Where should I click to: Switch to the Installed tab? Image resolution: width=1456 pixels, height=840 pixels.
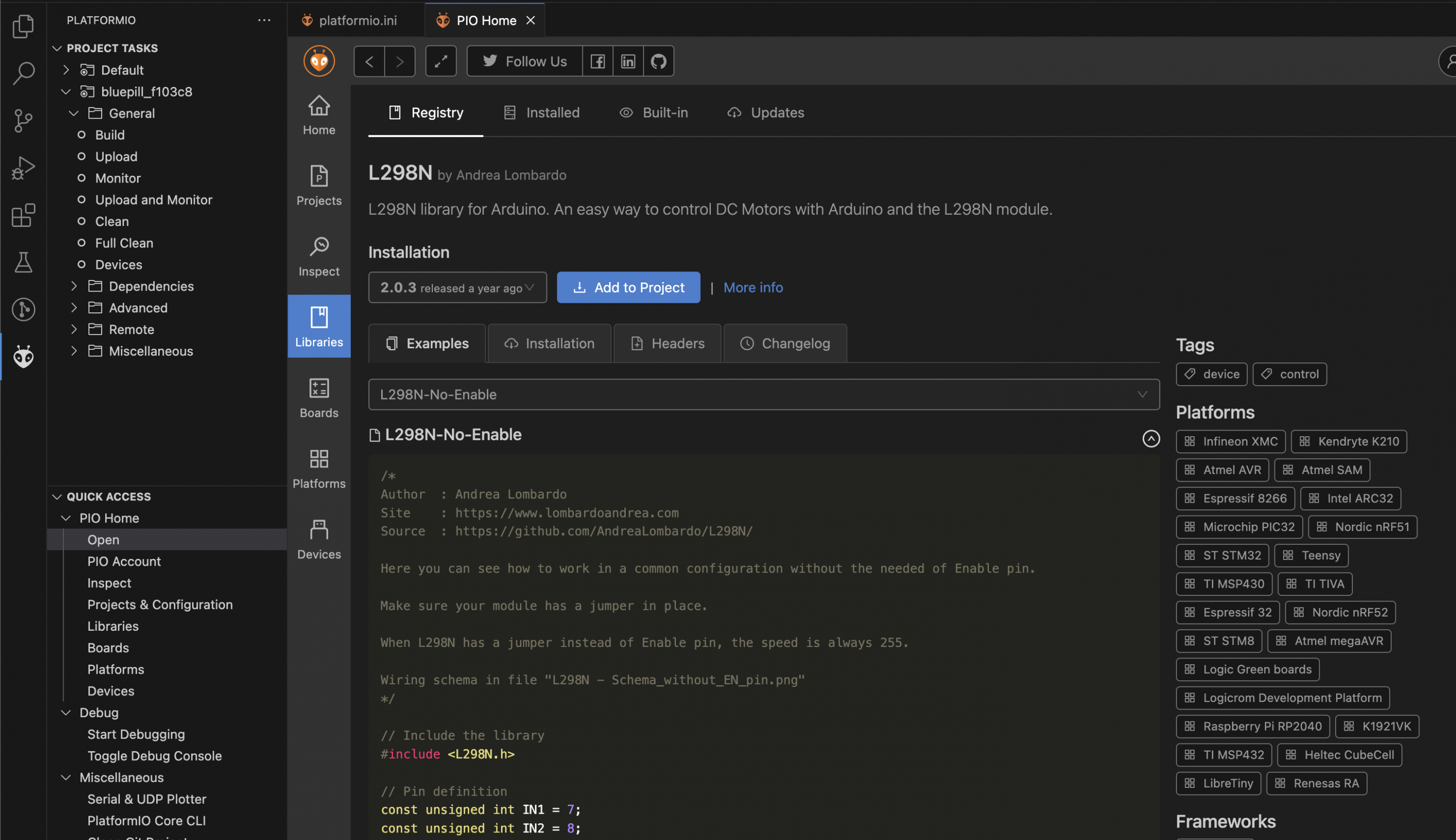(541, 113)
